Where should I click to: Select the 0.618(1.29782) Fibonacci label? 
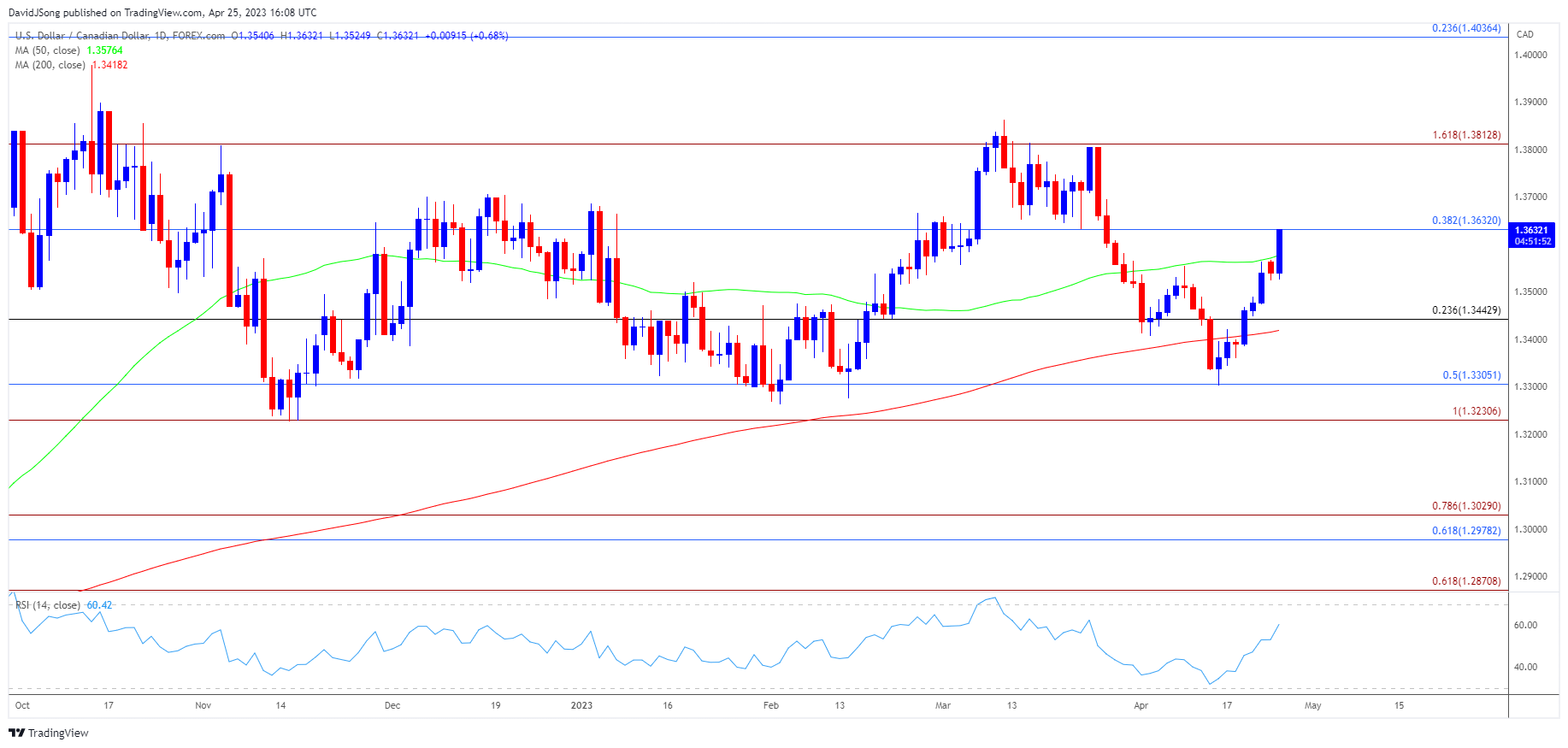[1466, 531]
